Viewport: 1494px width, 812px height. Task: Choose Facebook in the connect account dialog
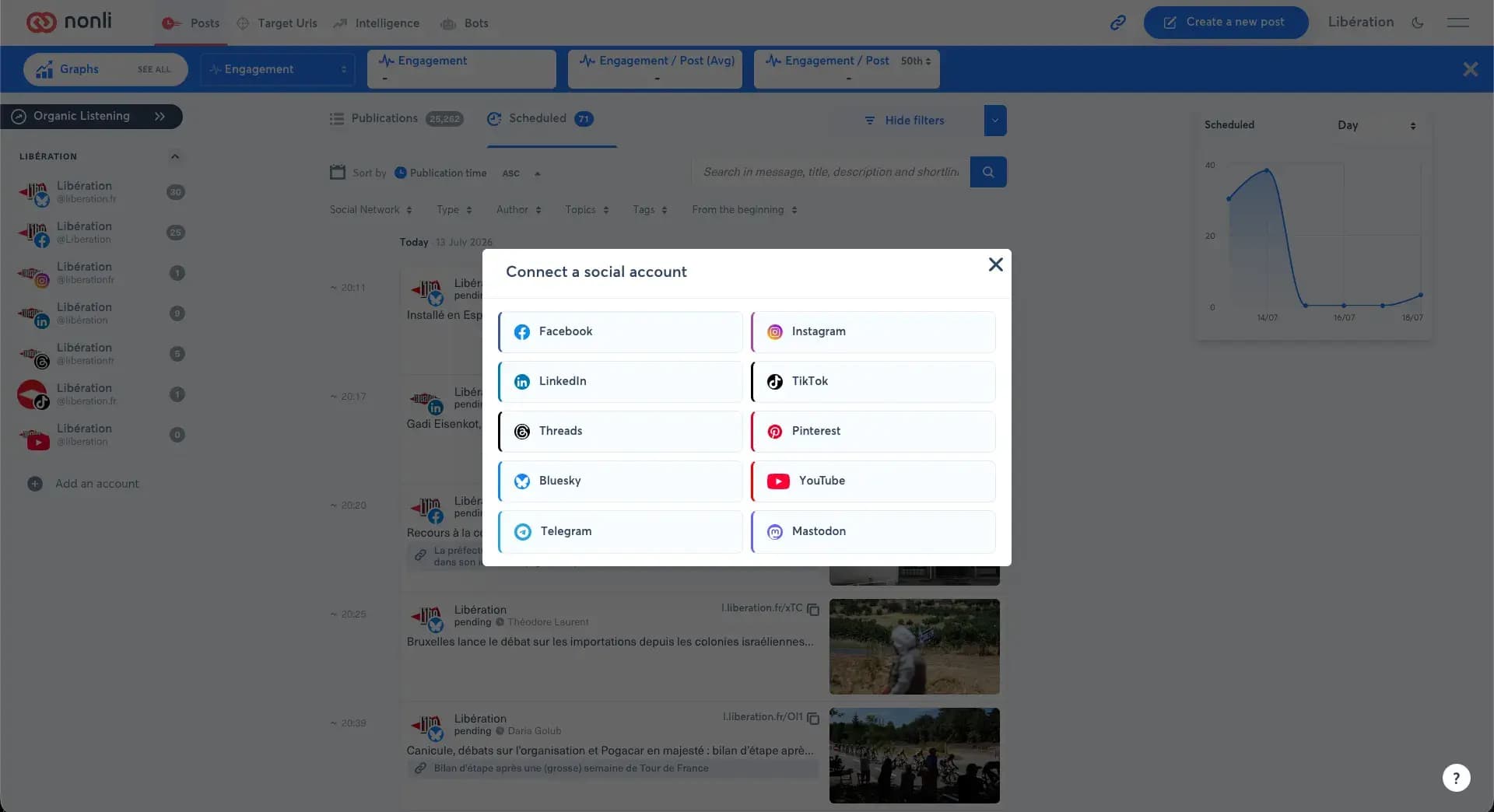coord(620,332)
